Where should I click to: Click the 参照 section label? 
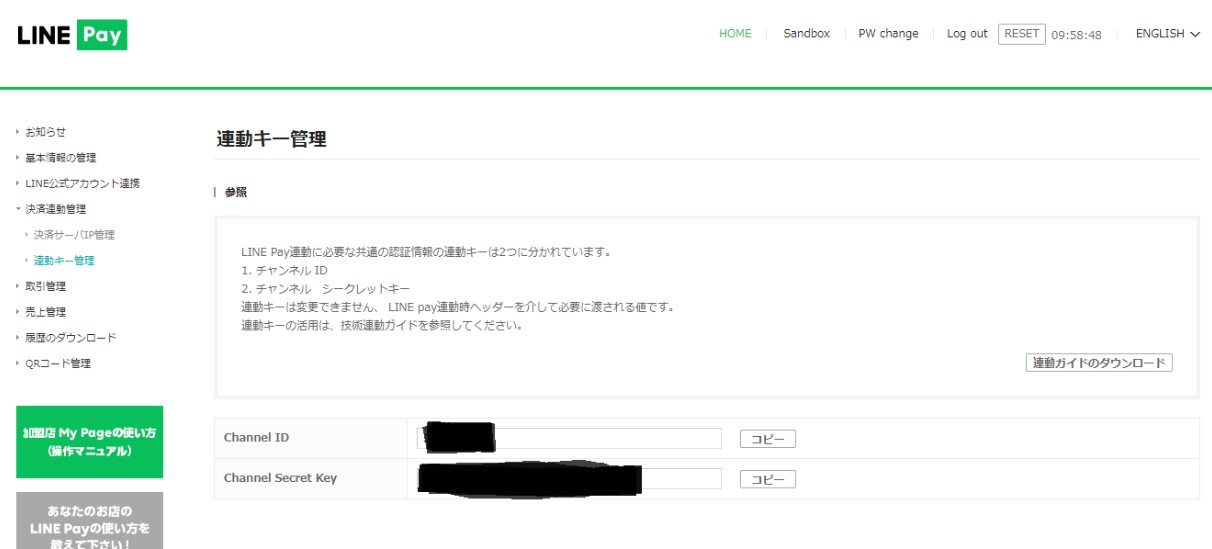236,192
